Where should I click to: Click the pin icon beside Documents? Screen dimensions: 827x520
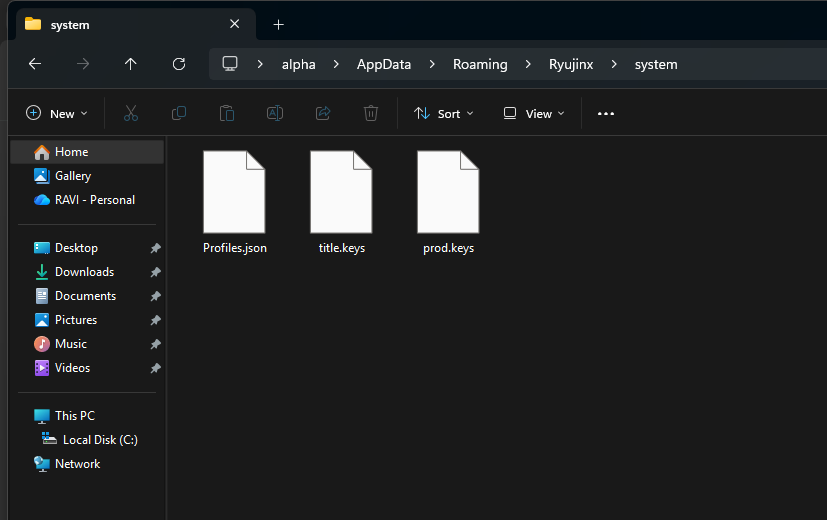pos(156,296)
